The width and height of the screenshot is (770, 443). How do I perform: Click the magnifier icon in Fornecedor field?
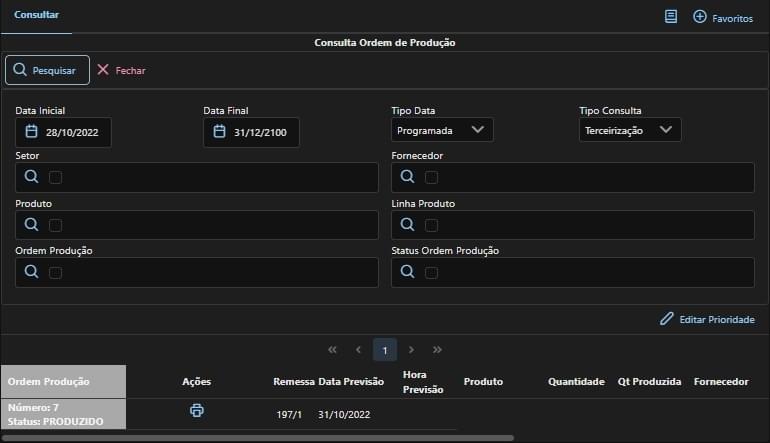[x=407, y=177]
